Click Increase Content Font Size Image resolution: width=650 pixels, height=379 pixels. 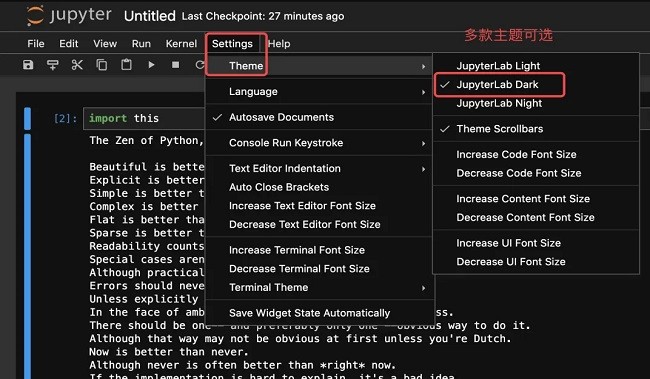[x=536, y=199]
